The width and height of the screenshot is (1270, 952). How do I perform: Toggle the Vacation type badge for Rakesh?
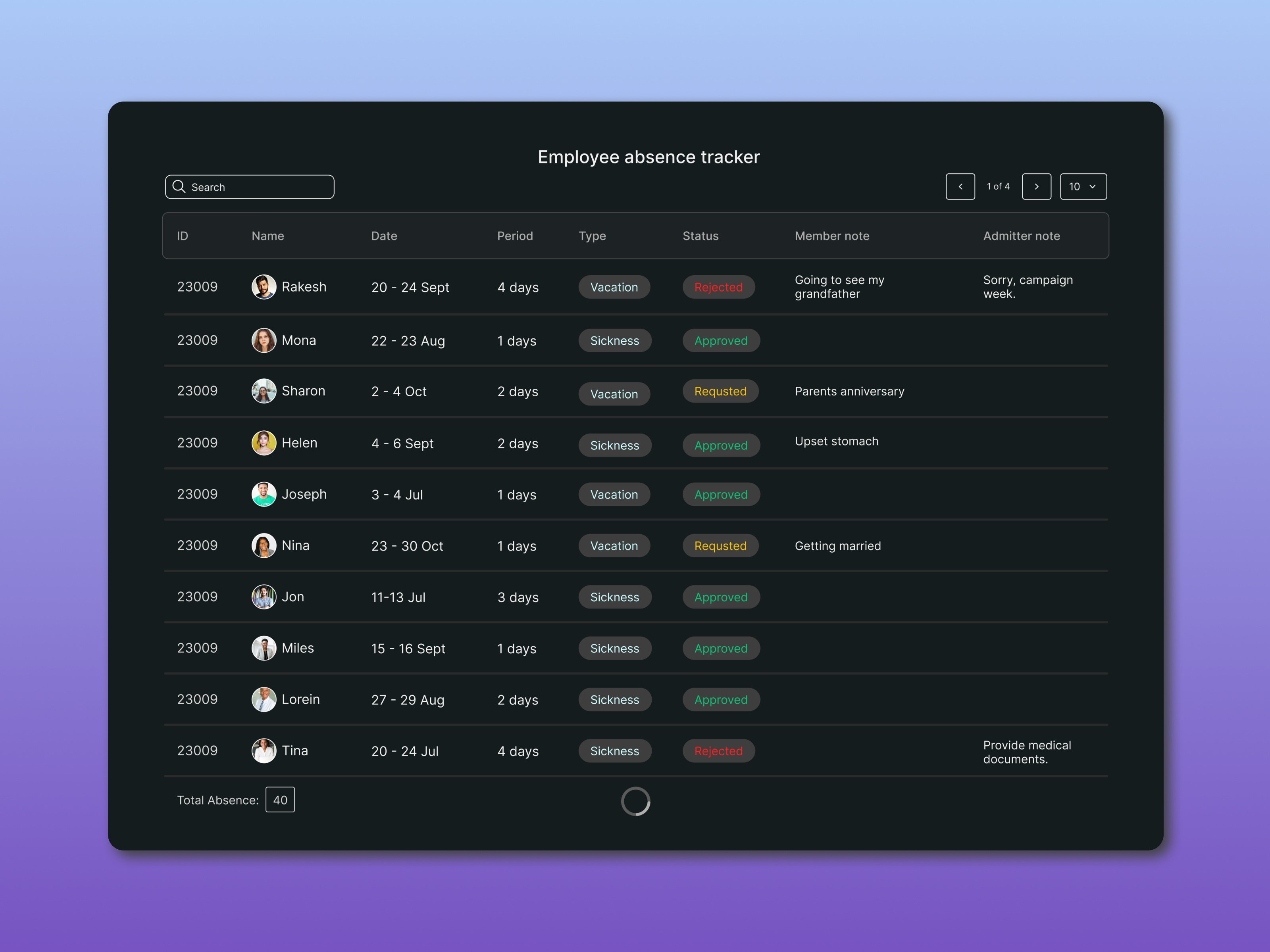[614, 287]
